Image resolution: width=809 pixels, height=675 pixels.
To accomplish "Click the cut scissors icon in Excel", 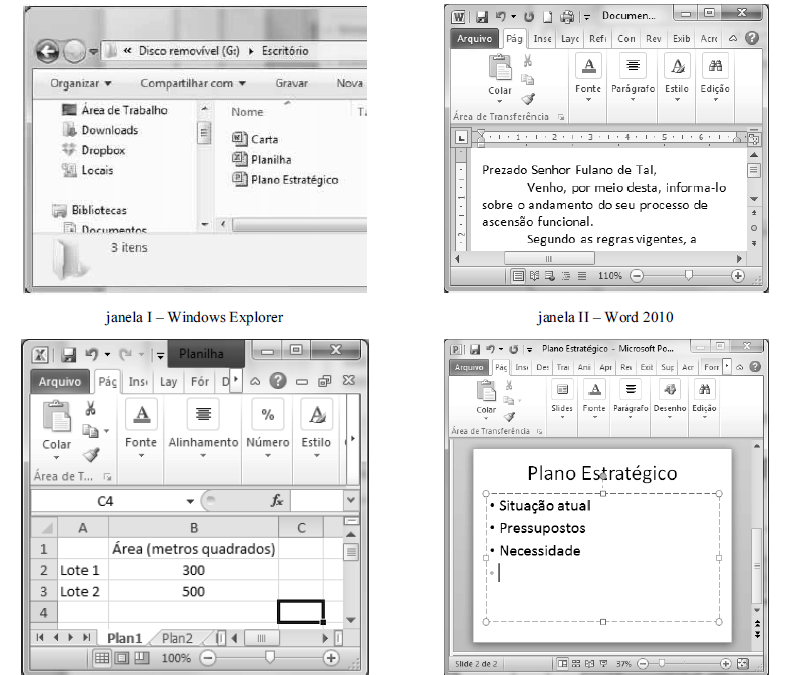I will pos(90,407).
